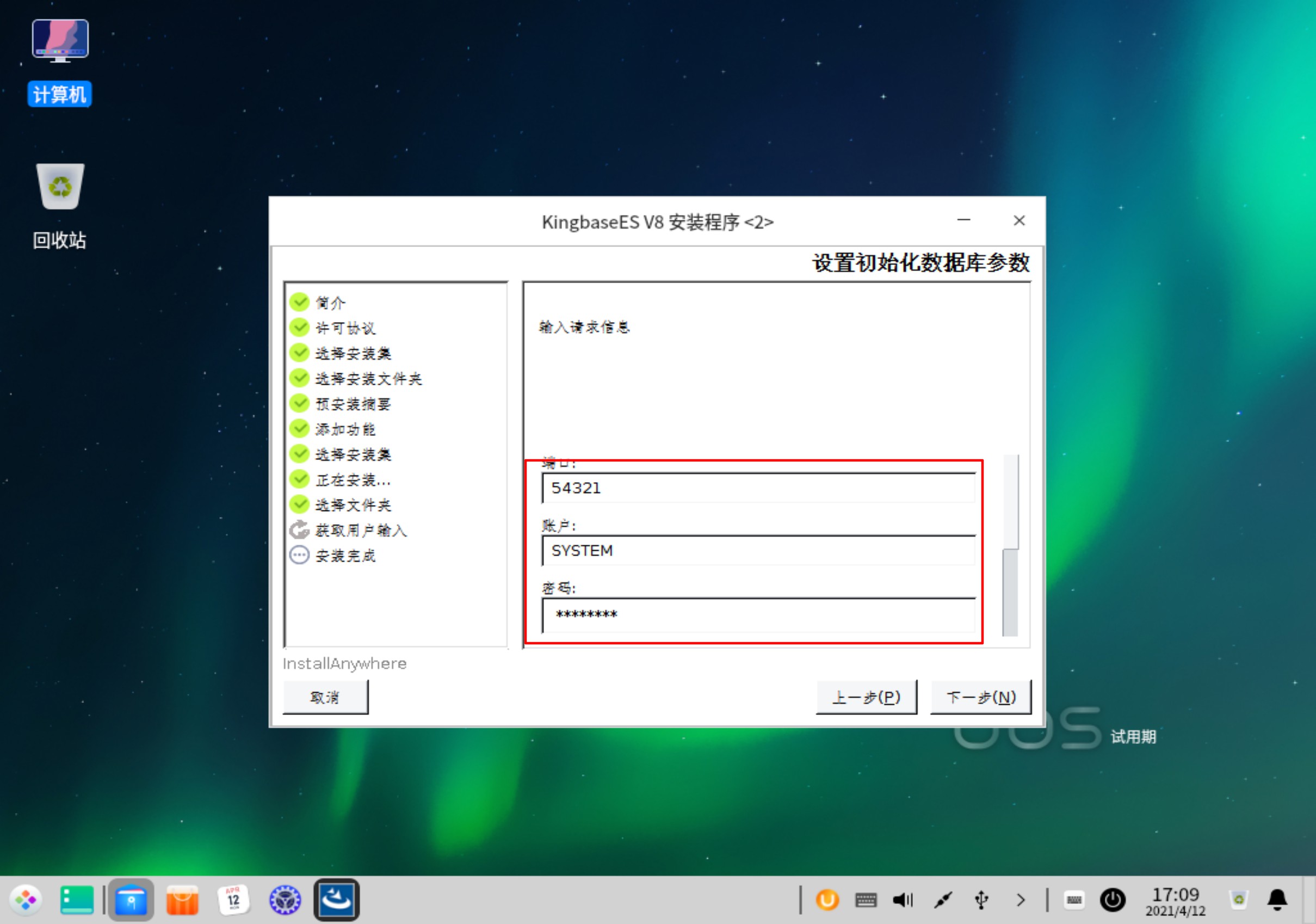This screenshot has height=924, width=1316.
Task: Click the port field containing 54321
Action: pos(758,488)
